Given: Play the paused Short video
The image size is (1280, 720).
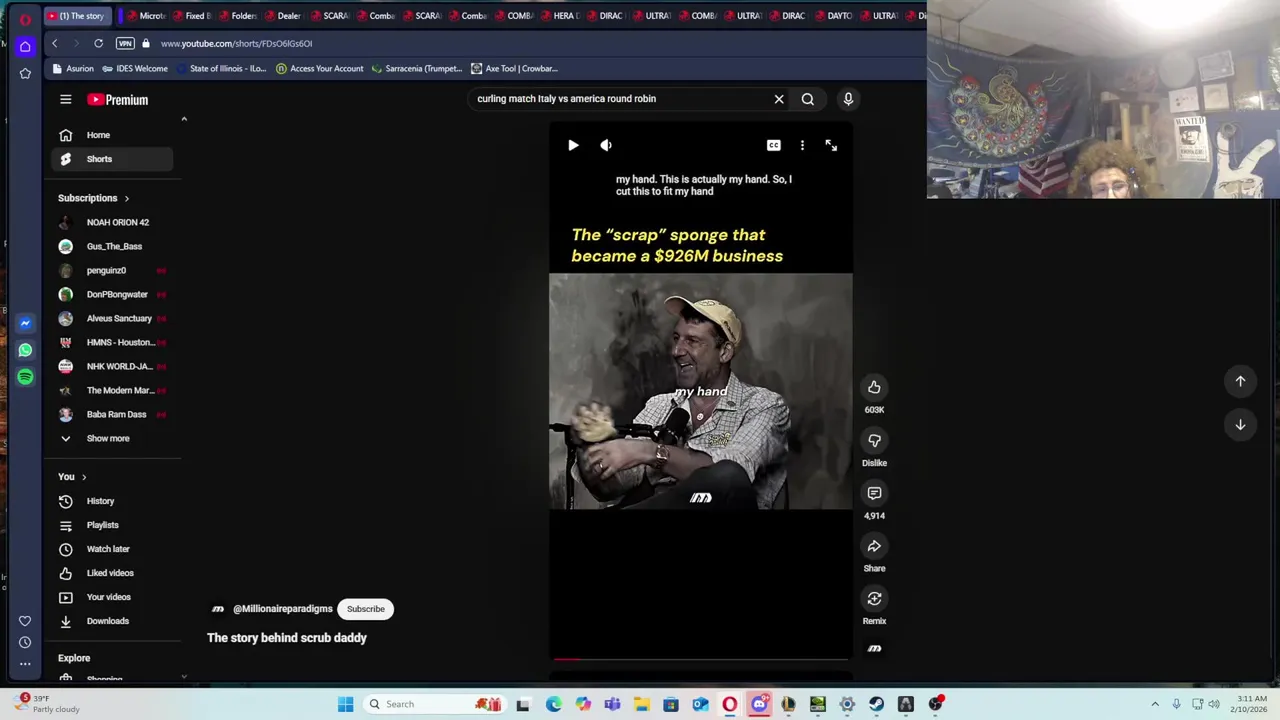Looking at the screenshot, I should (573, 145).
